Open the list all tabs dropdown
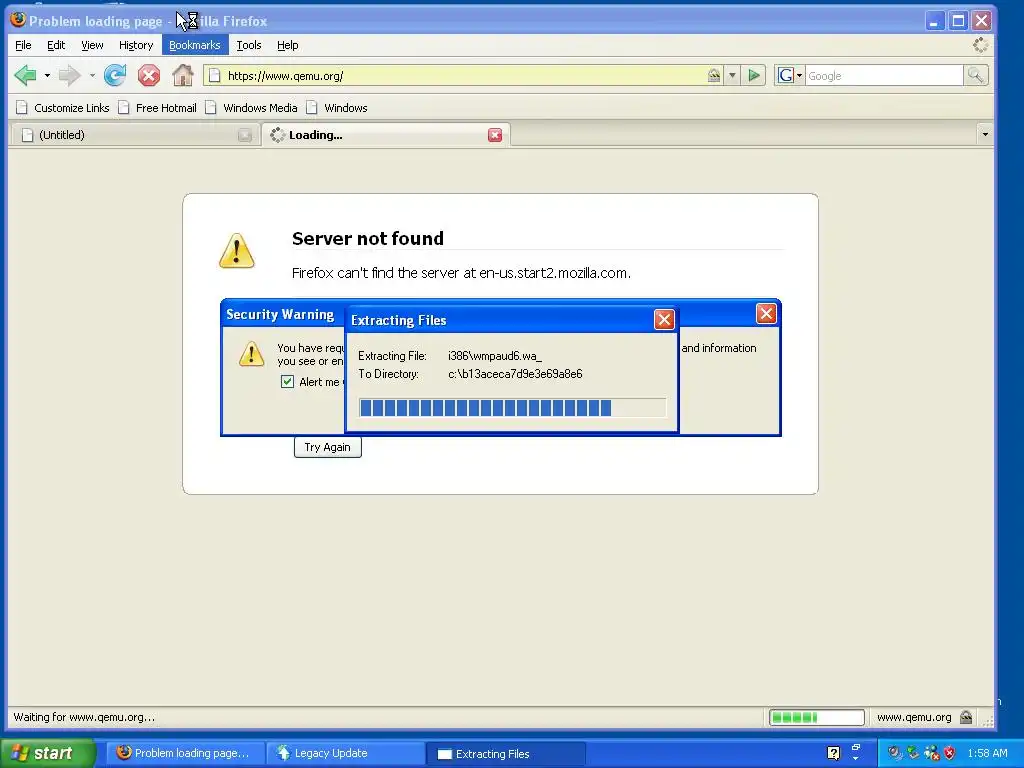1024x768 pixels. click(985, 135)
